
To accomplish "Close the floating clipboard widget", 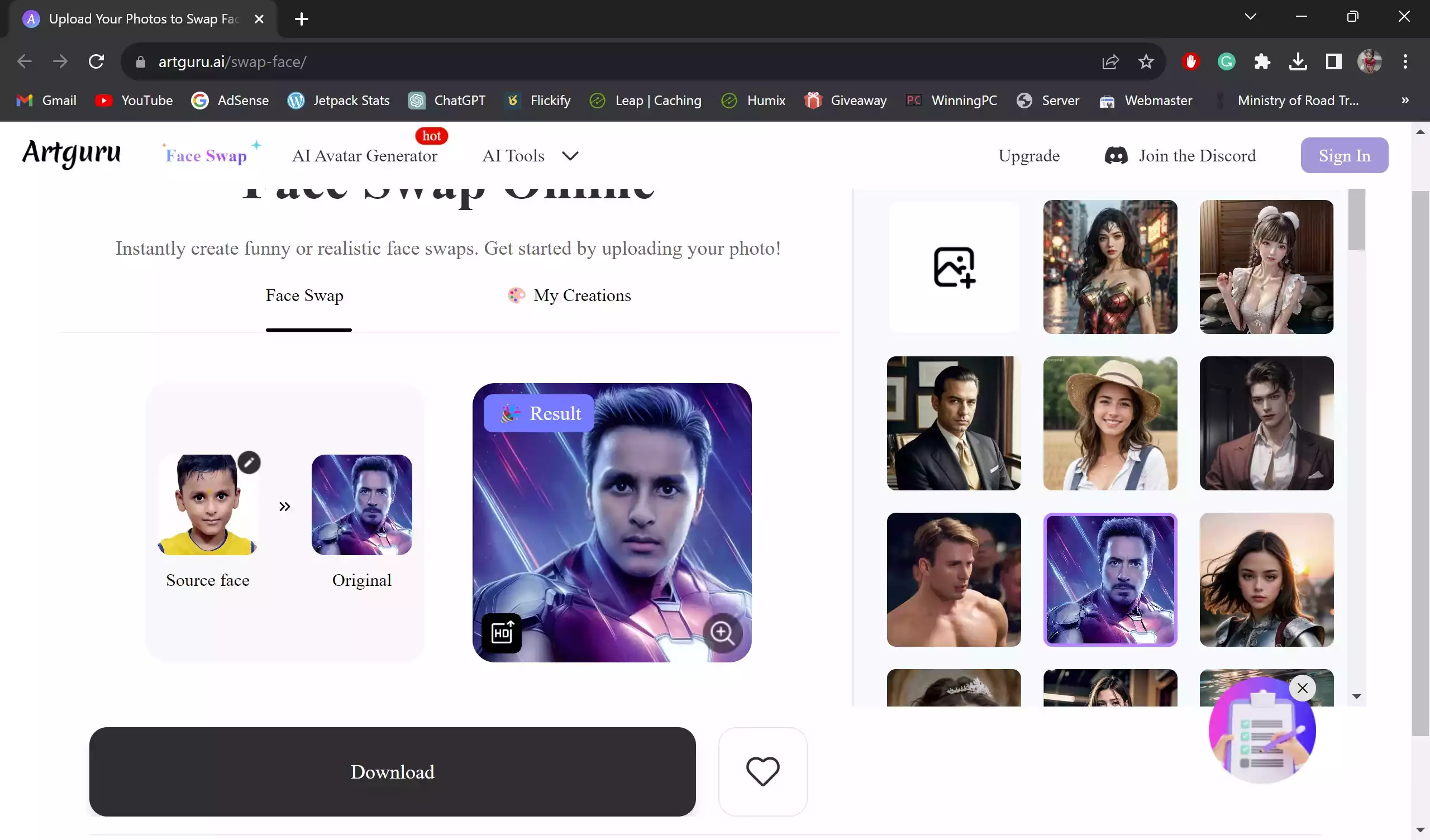I will point(1302,688).
